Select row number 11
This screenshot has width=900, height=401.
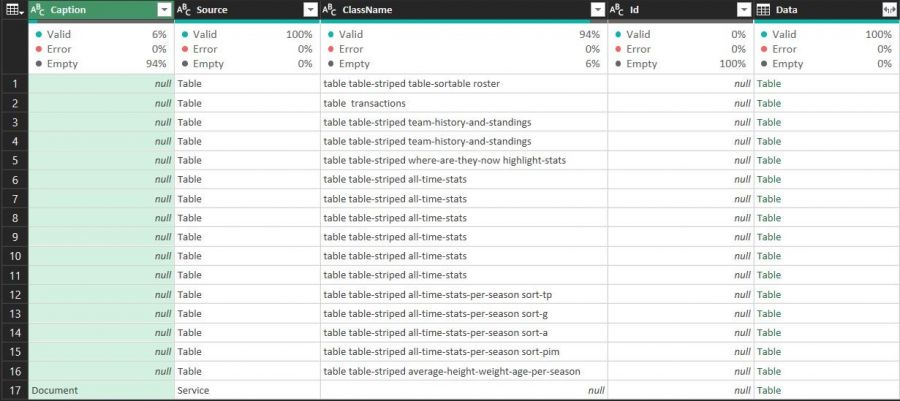(15, 275)
